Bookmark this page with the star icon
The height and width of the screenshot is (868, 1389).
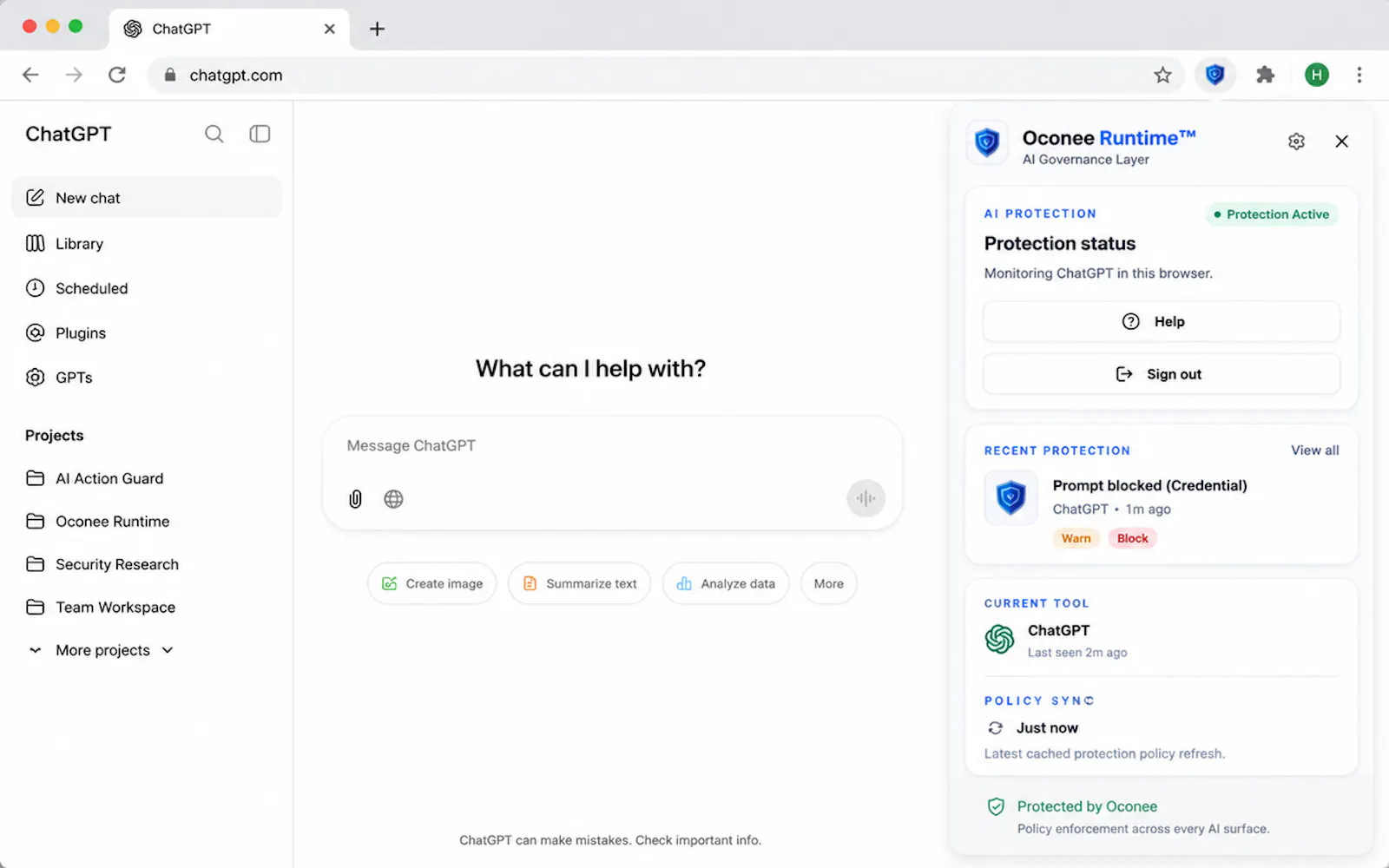coord(1162,75)
